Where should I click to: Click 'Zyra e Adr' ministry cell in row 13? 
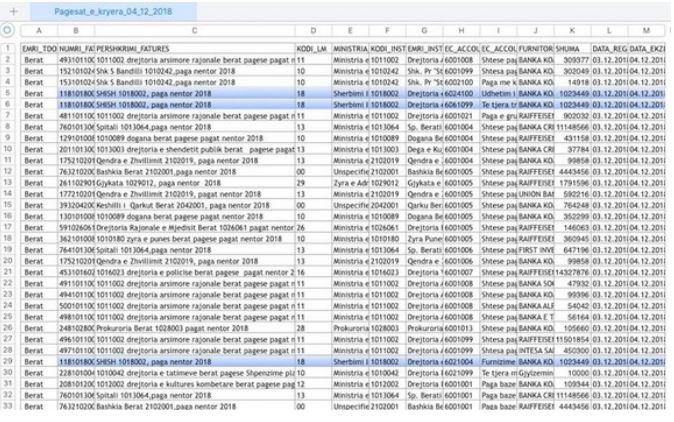tap(350, 183)
